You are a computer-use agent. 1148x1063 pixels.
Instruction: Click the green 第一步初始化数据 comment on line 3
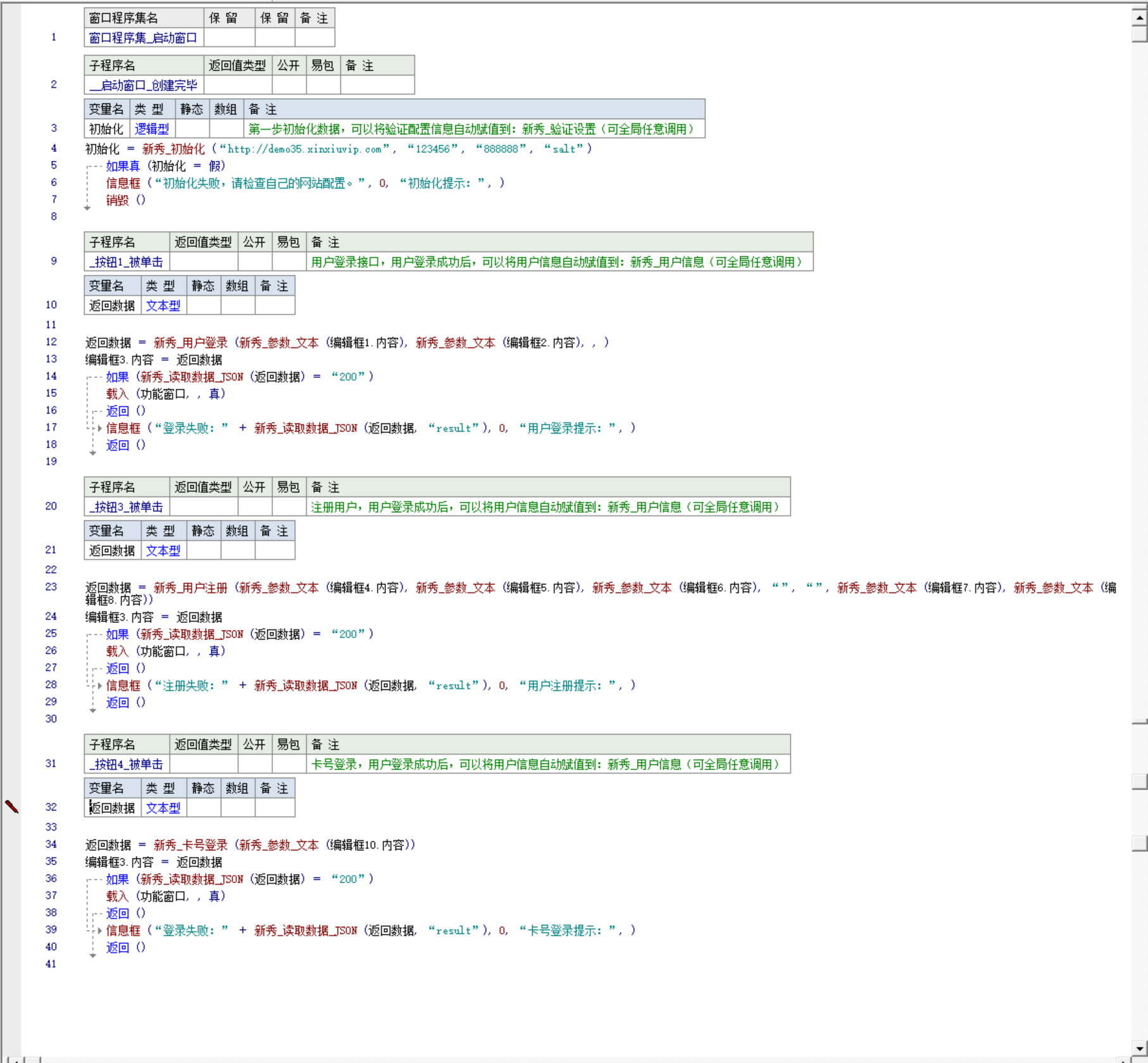click(471, 129)
